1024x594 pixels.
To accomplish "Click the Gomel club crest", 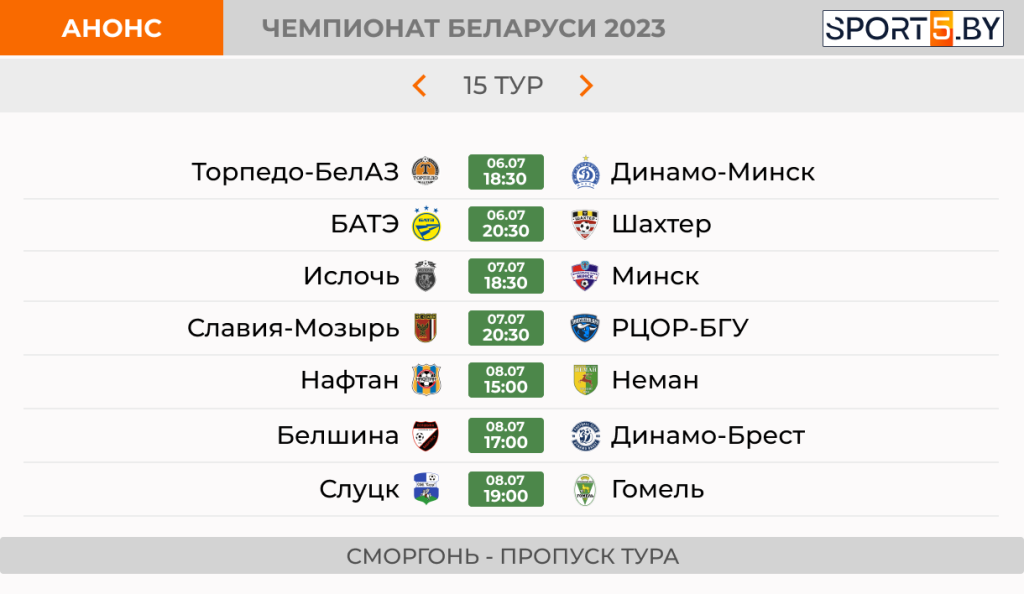I will [585, 490].
